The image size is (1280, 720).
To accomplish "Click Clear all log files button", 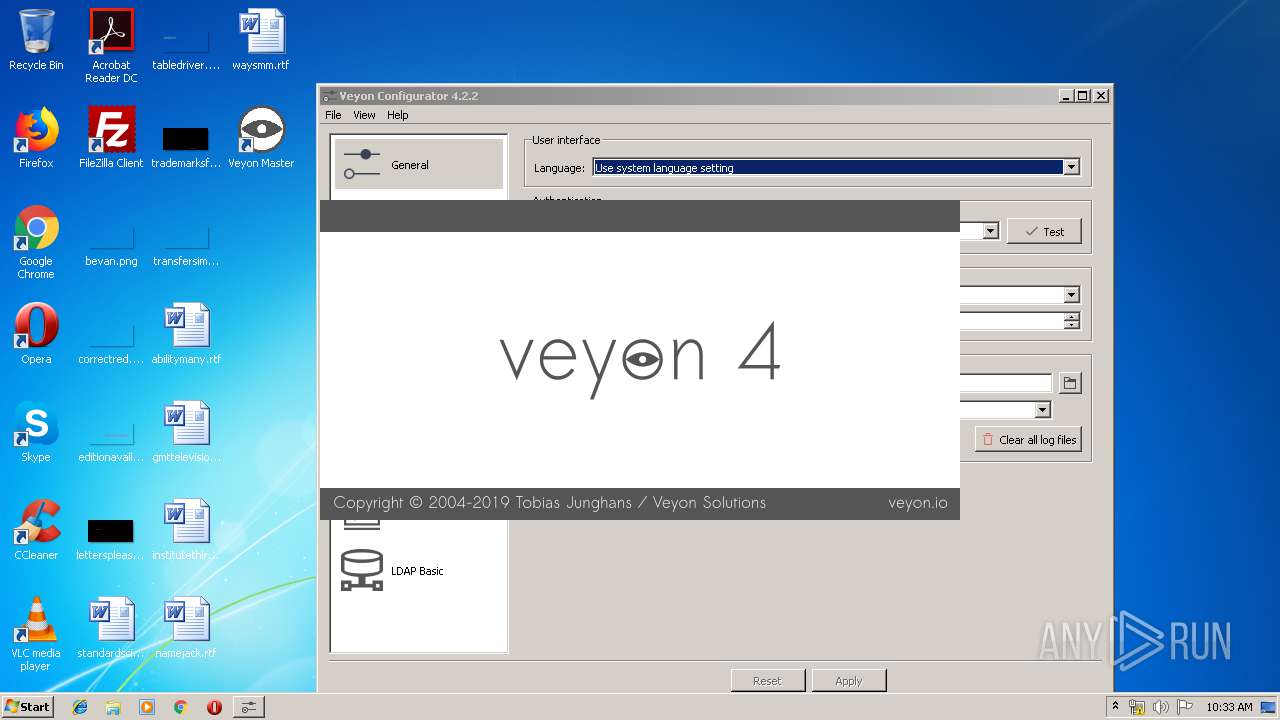I will pyautogui.click(x=1029, y=439).
